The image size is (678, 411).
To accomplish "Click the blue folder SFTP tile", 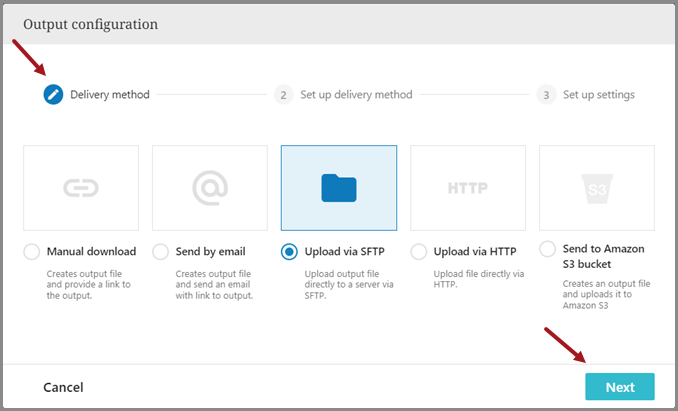I will [339, 187].
